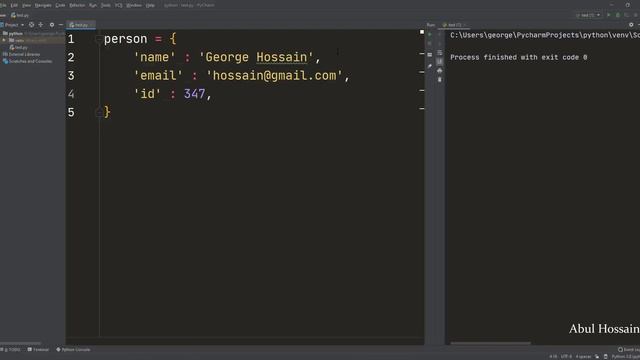The width and height of the screenshot is (640, 360).
Task: Click cursor line:column position in status bar
Action: click(x=553, y=357)
